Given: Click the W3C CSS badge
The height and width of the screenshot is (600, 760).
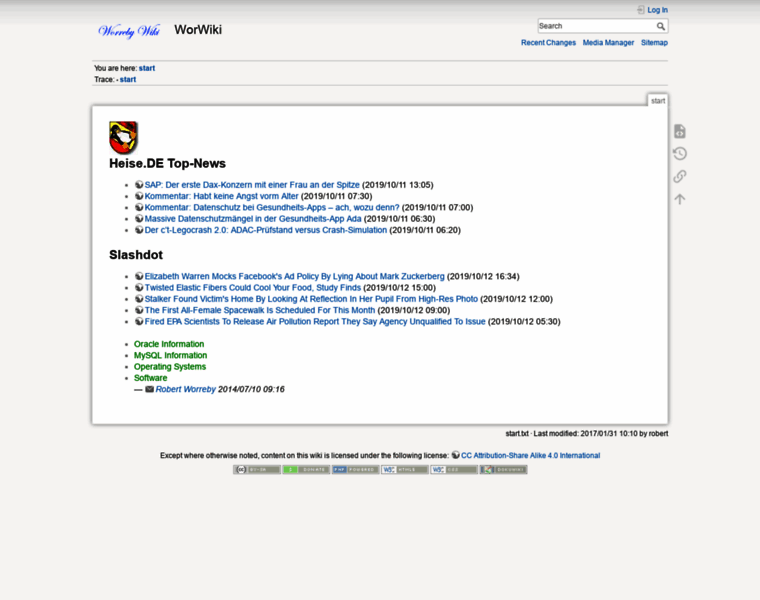Looking at the screenshot, I should click(454, 470).
